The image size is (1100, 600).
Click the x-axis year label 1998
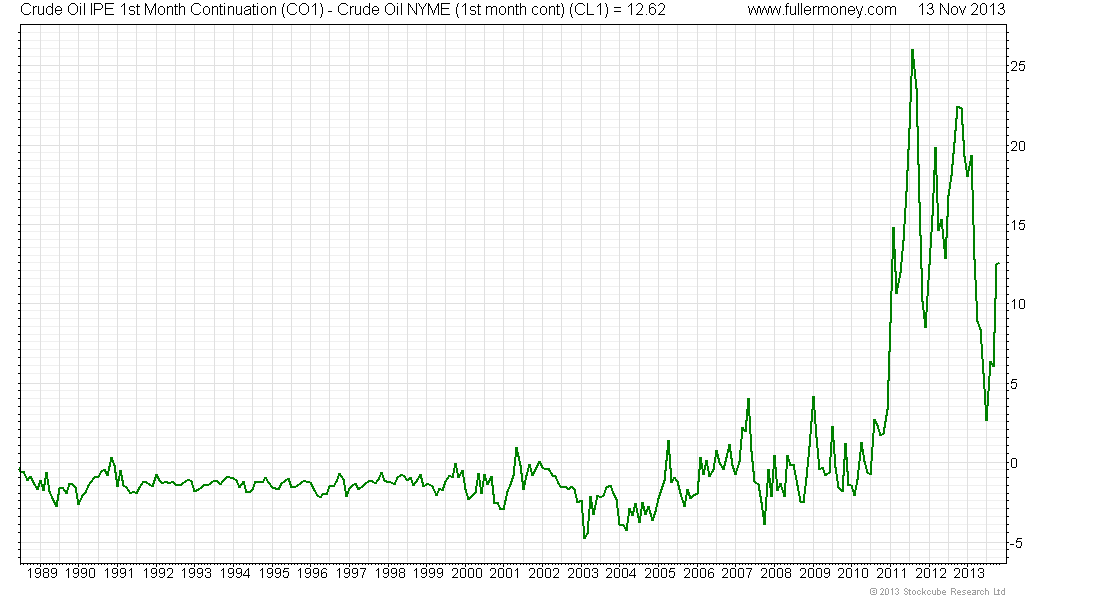point(390,573)
